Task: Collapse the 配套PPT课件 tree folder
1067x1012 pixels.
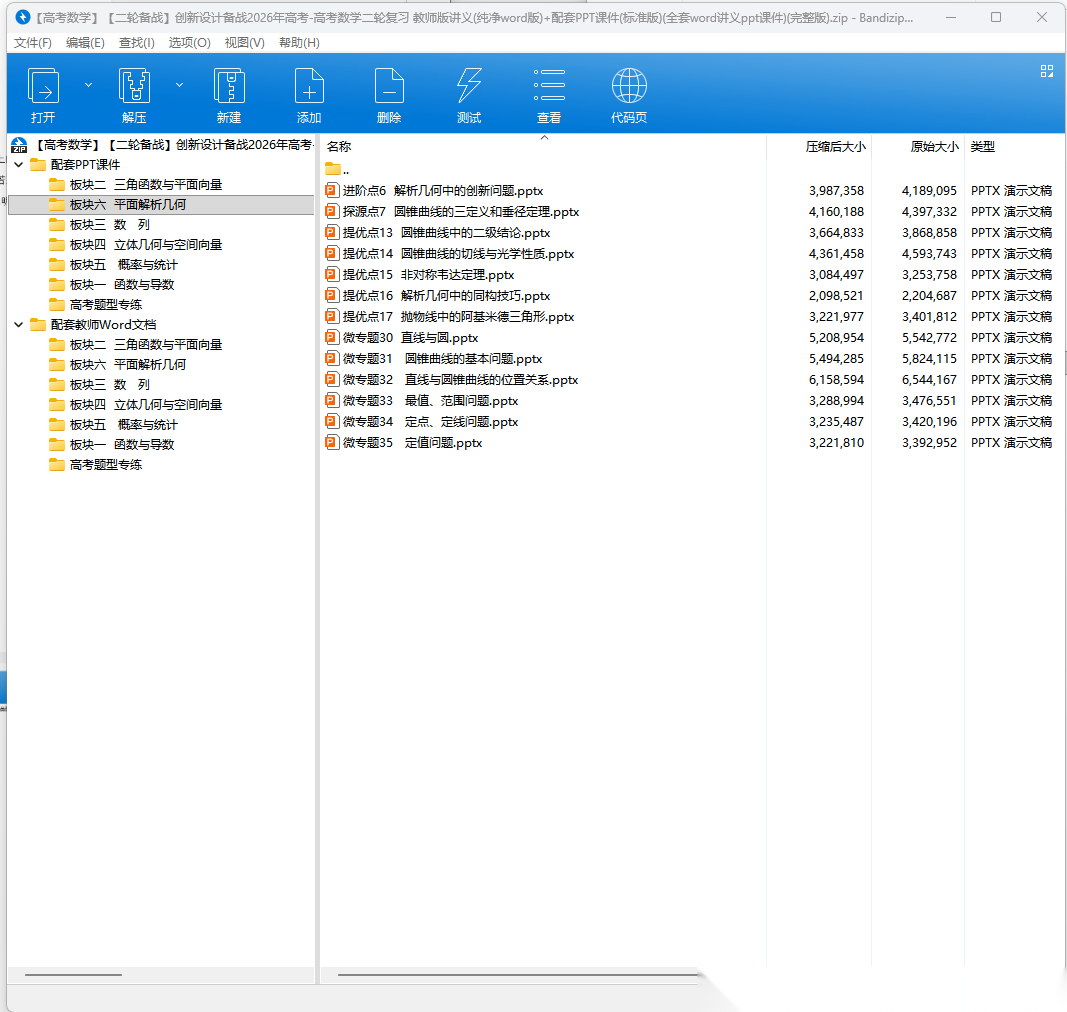Action: click(18, 164)
